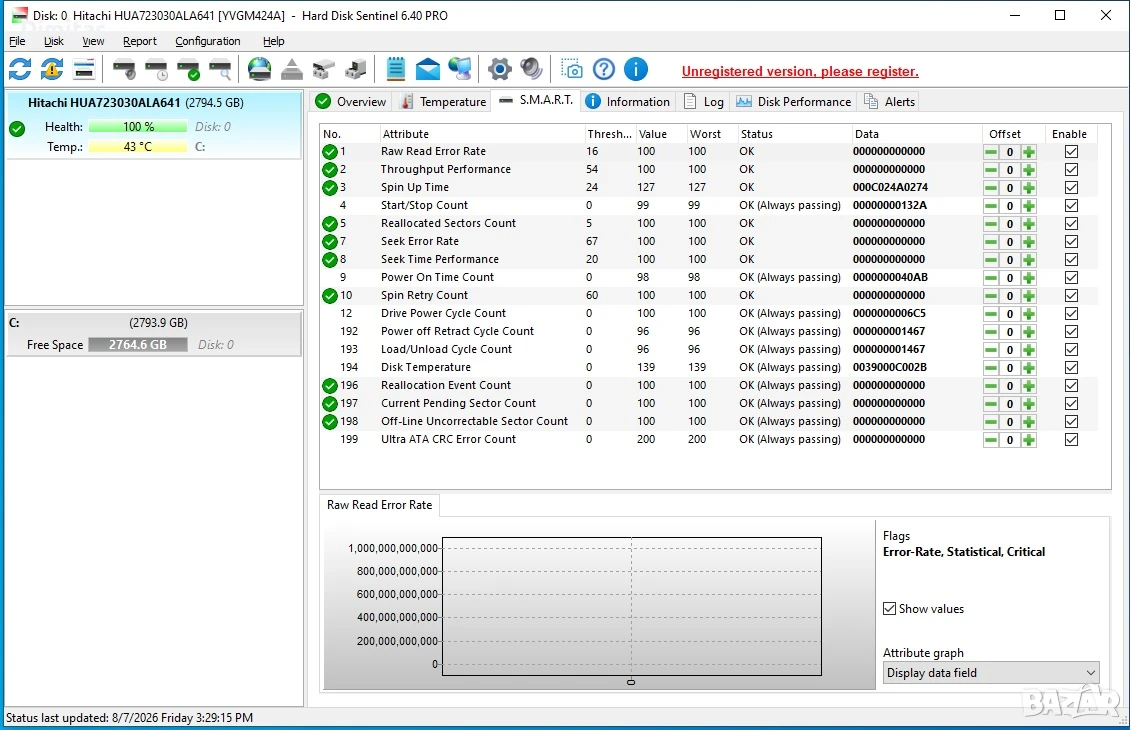The height and width of the screenshot is (730, 1132).
Task: Open the Attribute graph dropdown
Action: coord(990,673)
